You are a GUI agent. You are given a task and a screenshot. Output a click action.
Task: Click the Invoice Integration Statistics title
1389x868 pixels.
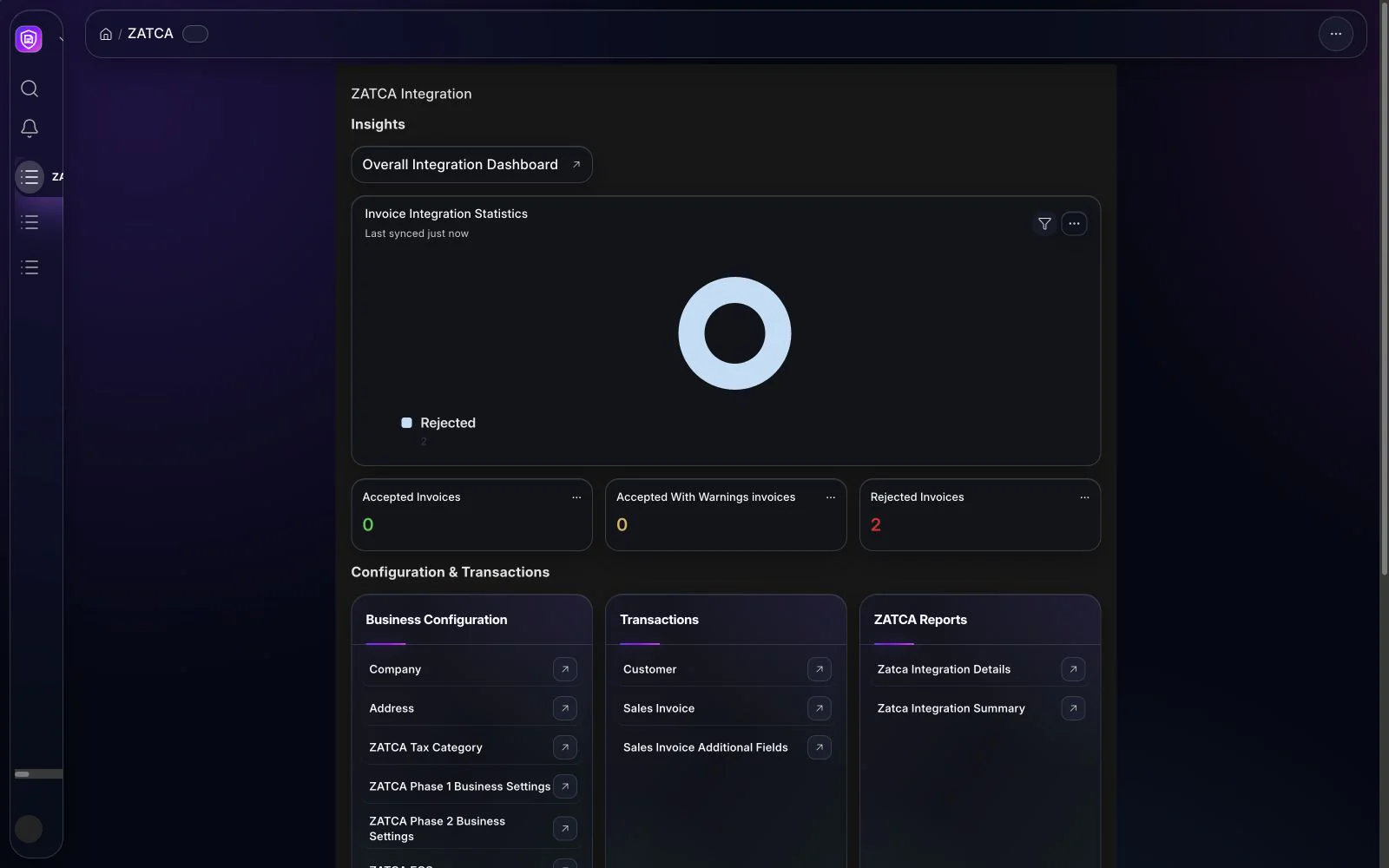tap(446, 214)
